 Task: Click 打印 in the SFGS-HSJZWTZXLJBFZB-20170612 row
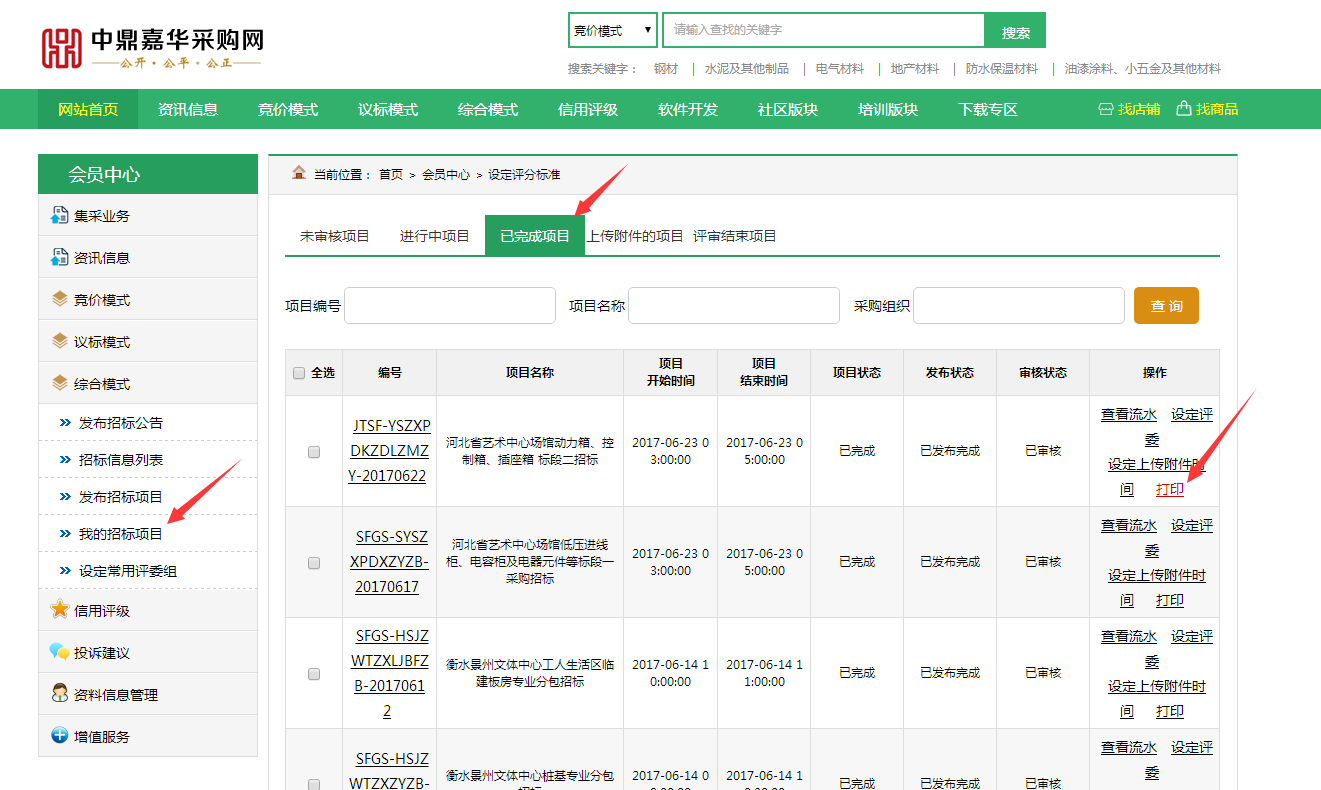click(1170, 711)
